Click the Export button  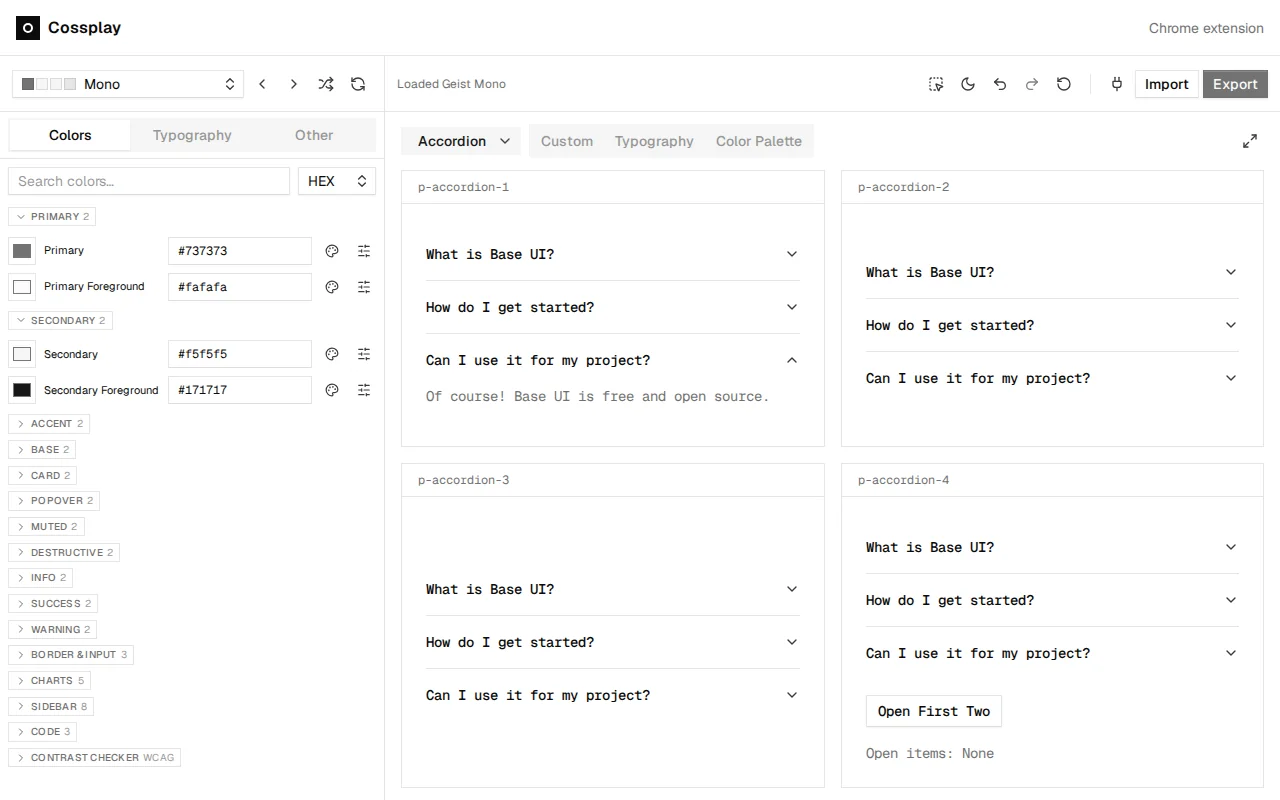click(x=1235, y=84)
